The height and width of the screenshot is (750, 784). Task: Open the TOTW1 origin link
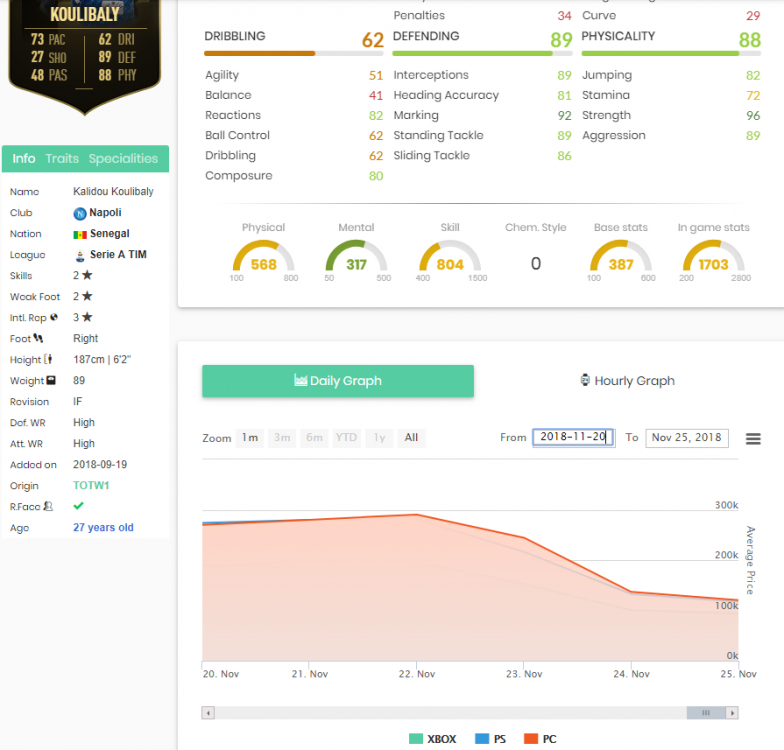(x=91, y=486)
